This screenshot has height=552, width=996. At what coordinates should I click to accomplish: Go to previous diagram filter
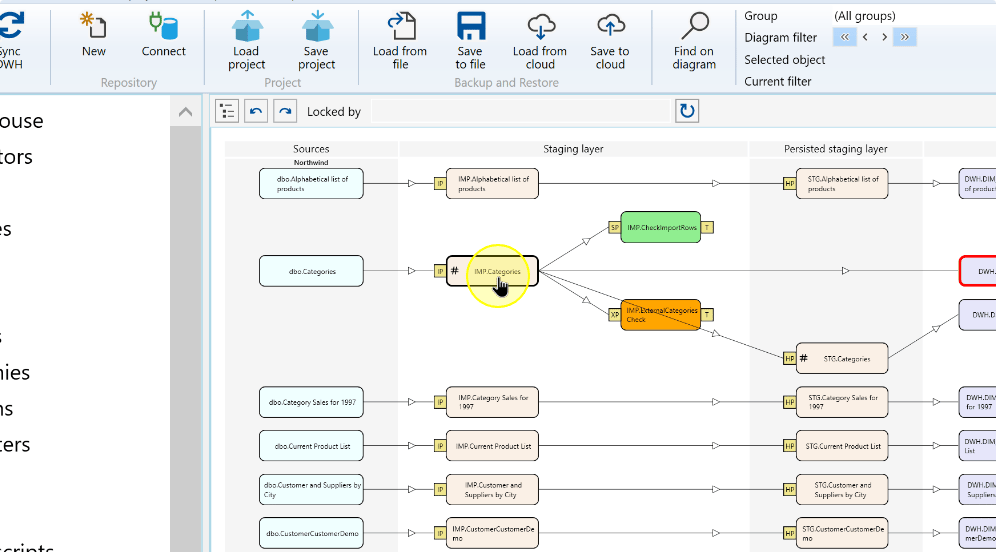(865, 37)
